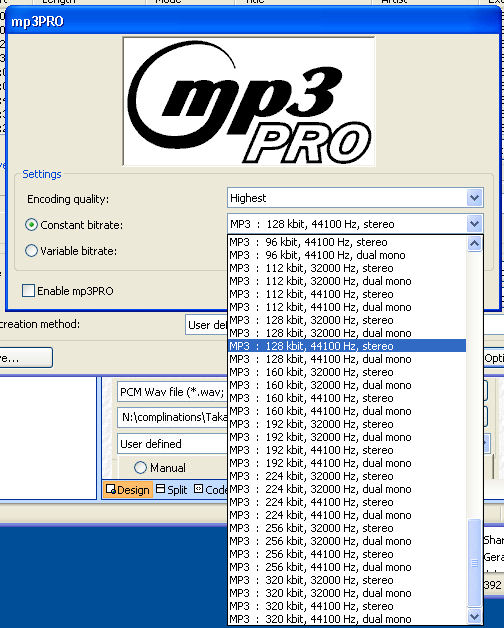Viewport: 504px width, 628px height.
Task: Choose MP3 112 kbit 32000 Hz stereo
Action: (347, 268)
